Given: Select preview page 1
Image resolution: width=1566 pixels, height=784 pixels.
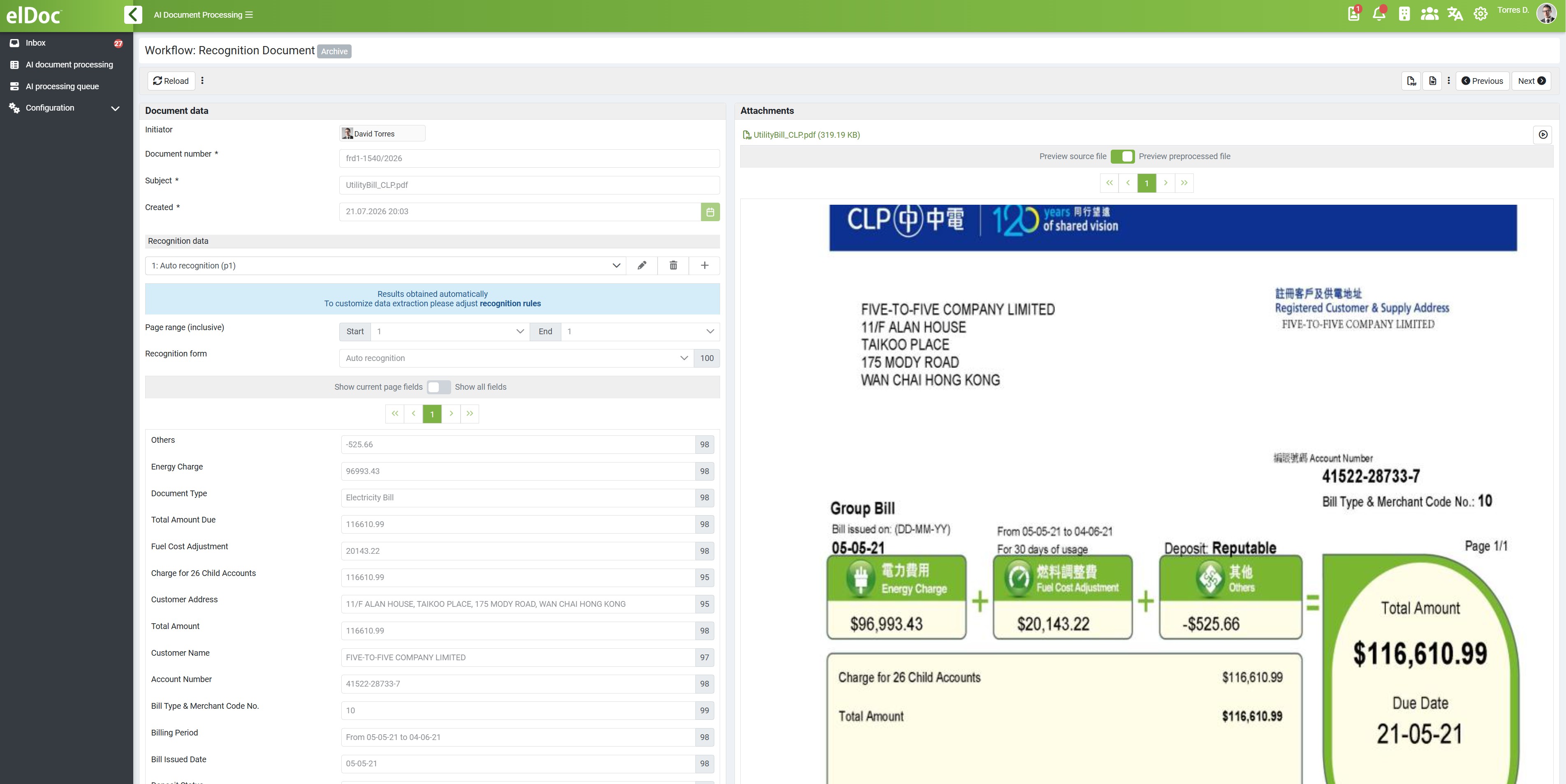Looking at the screenshot, I should click(1147, 183).
